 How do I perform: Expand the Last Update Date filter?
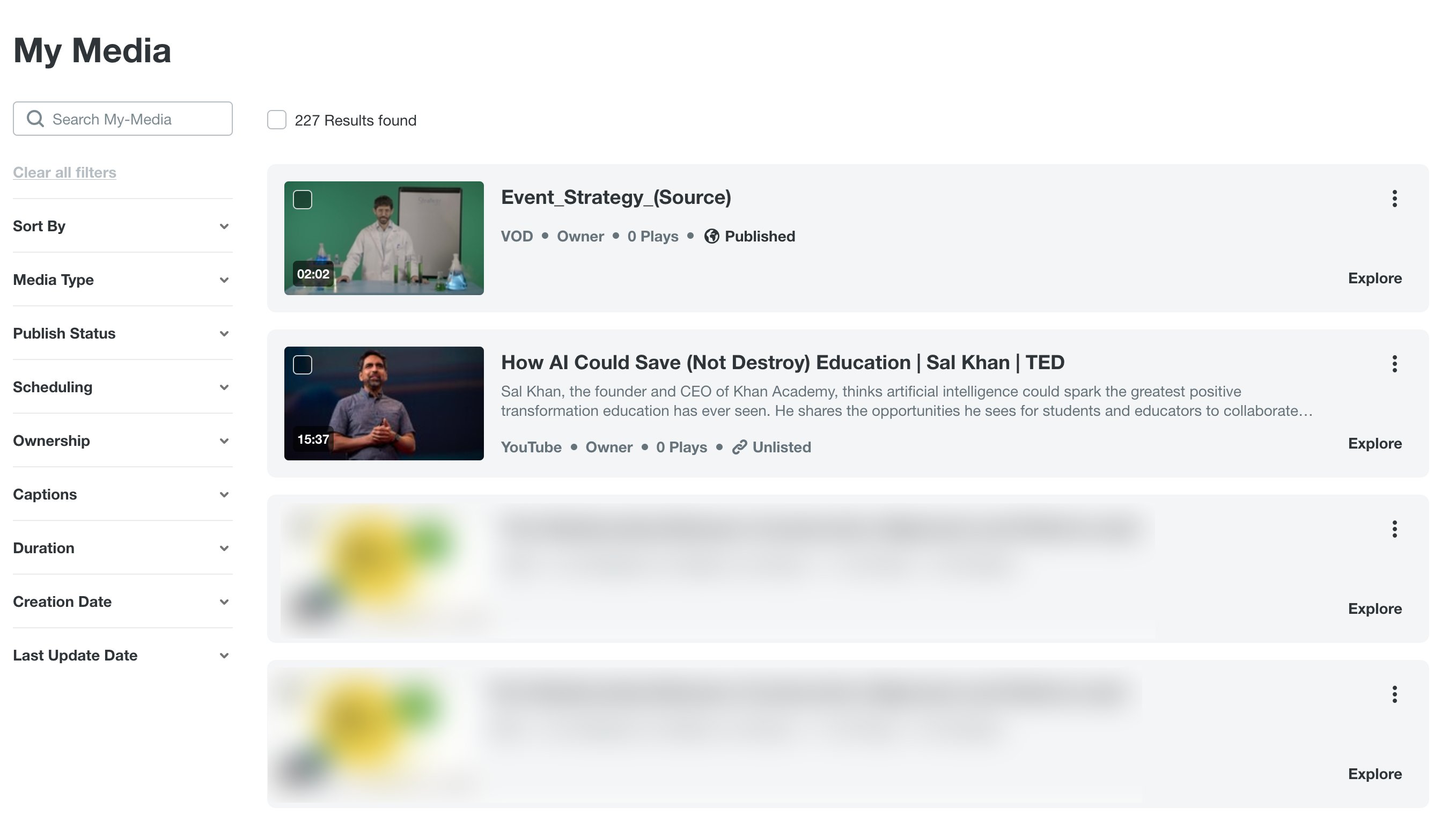(x=122, y=656)
